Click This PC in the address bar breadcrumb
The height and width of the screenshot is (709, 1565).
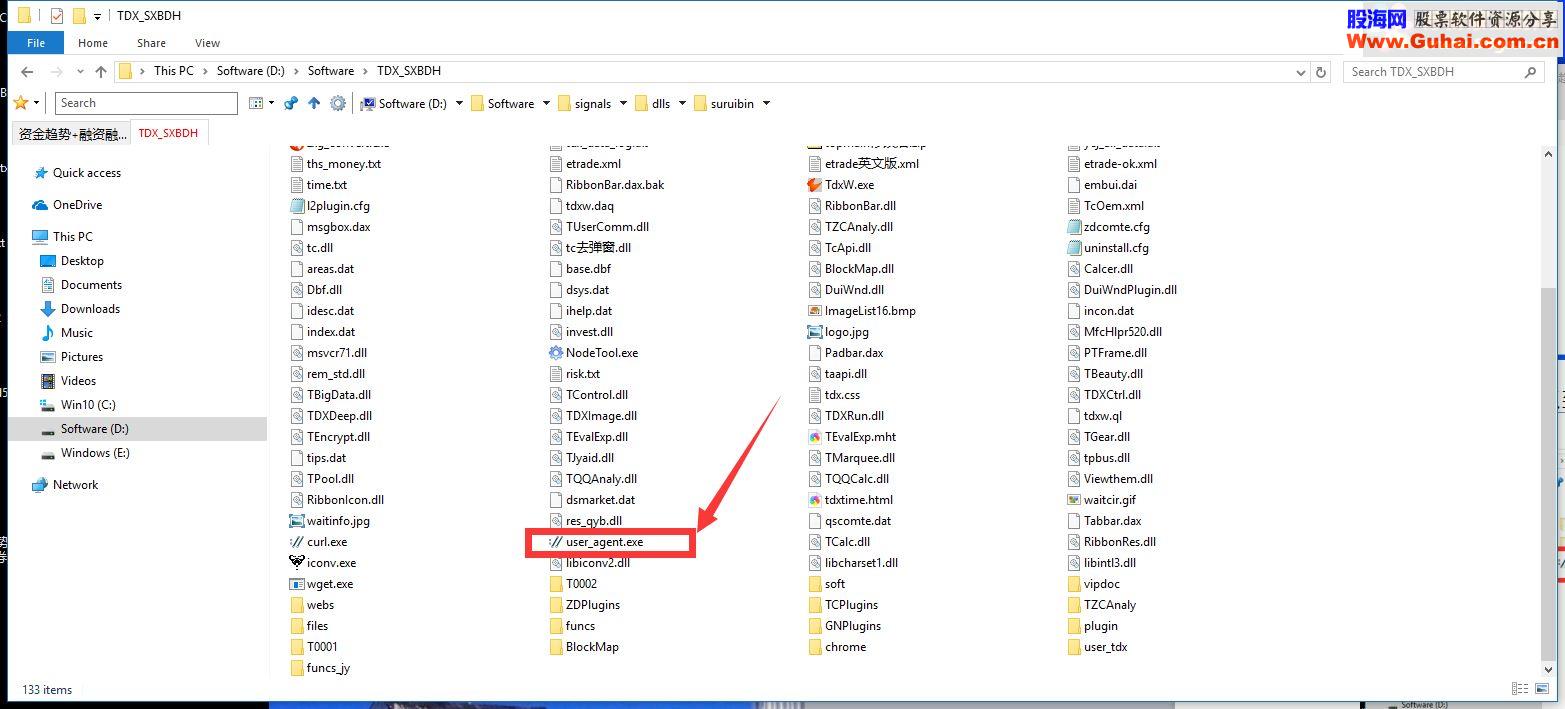pos(174,71)
